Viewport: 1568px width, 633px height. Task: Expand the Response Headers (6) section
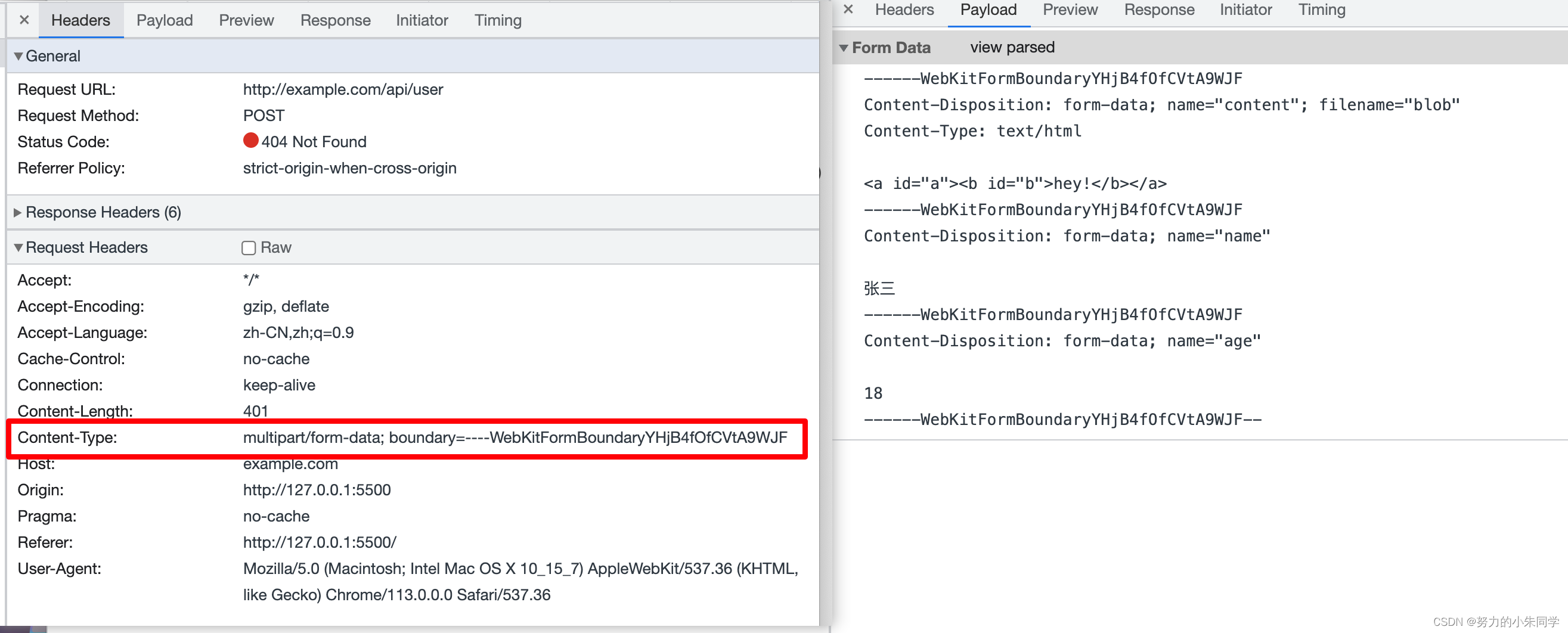[x=18, y=212]
